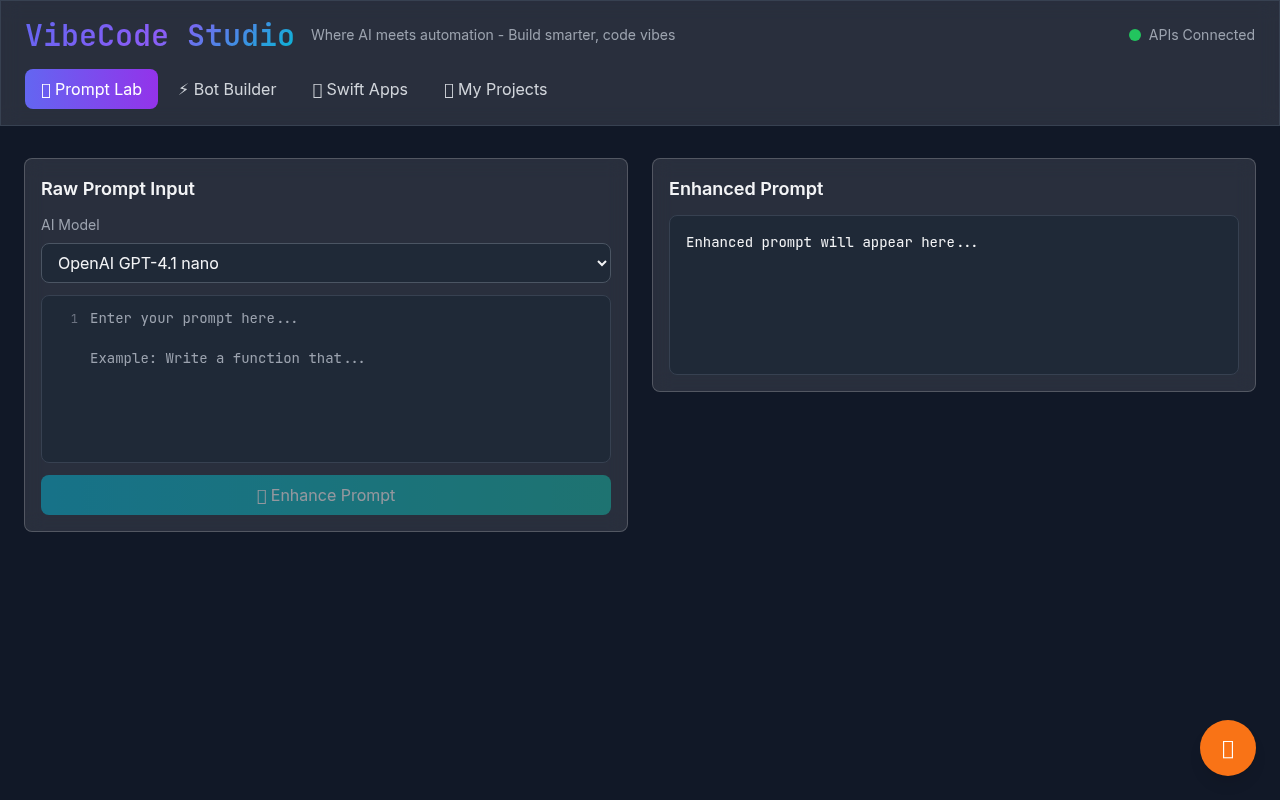The width and height of the screenshot is (1280, 800).
Task: Switch to the Swift Apps tab
Action: (360, 89)
